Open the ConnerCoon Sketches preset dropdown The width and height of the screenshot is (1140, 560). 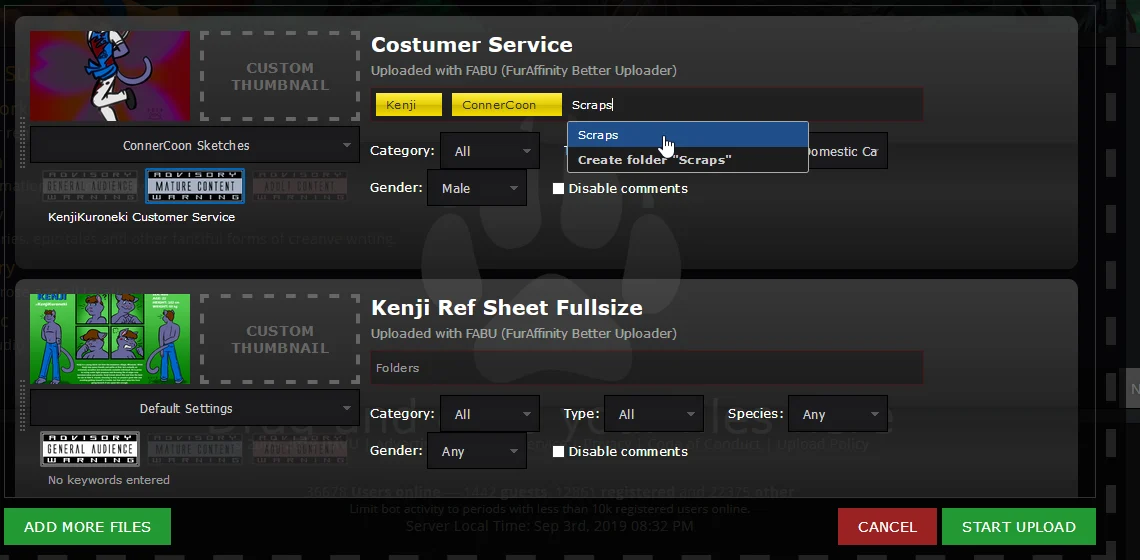tap(194, 145)
